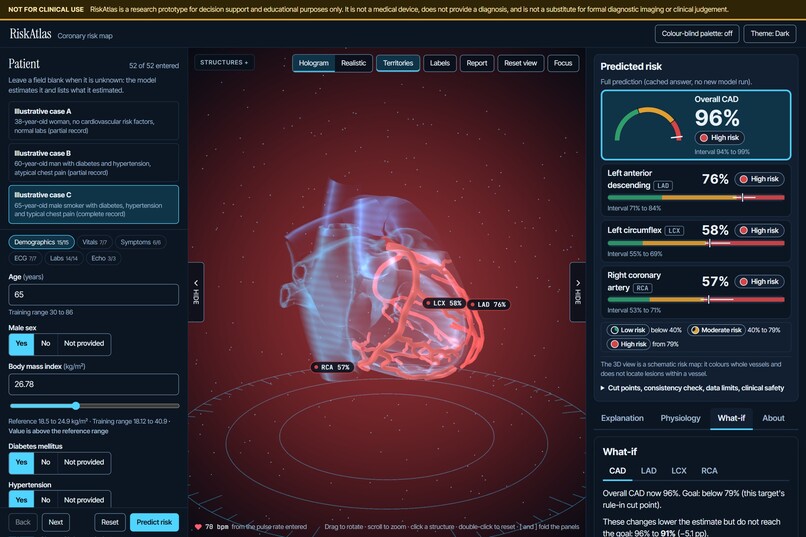Open the Echo 3/3 section
This screenshot has width=806, height=537.
click(103, 258)
